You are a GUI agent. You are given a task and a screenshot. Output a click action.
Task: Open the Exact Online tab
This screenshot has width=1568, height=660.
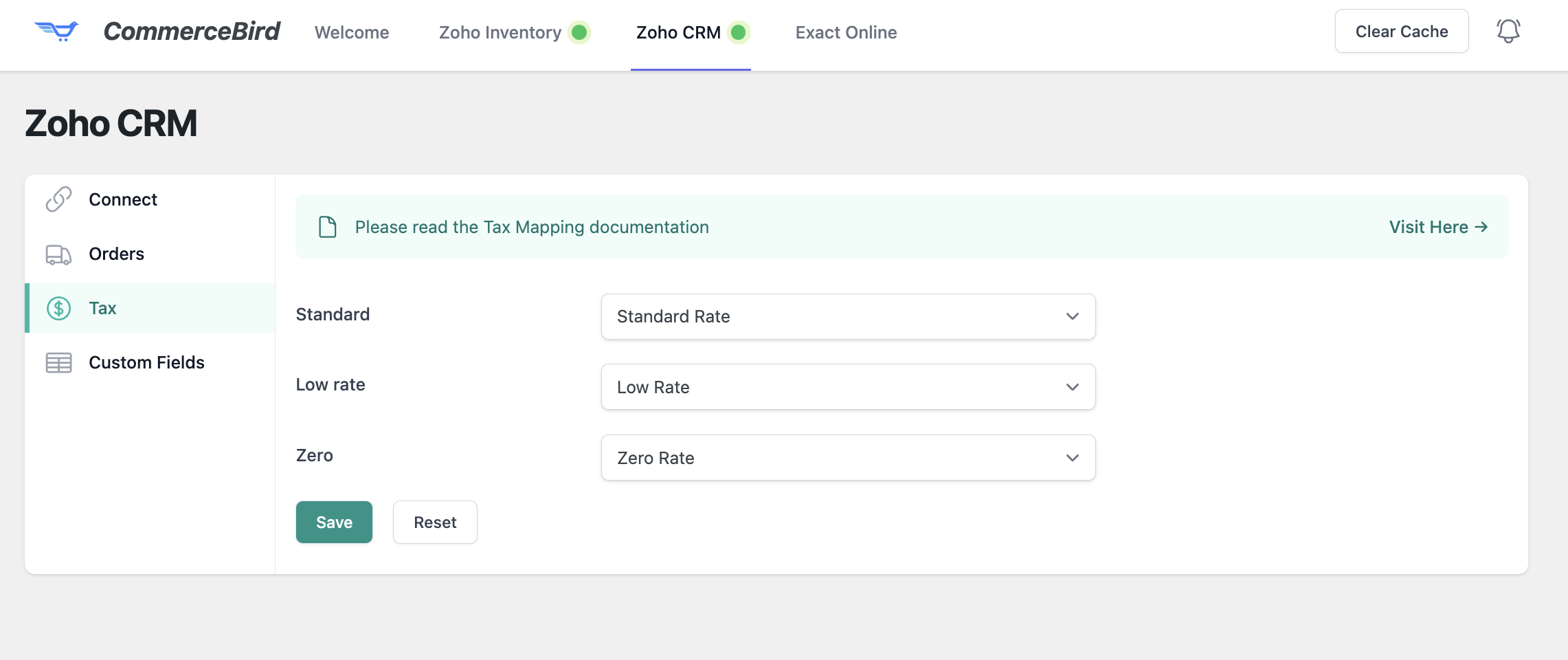[846, 32]
